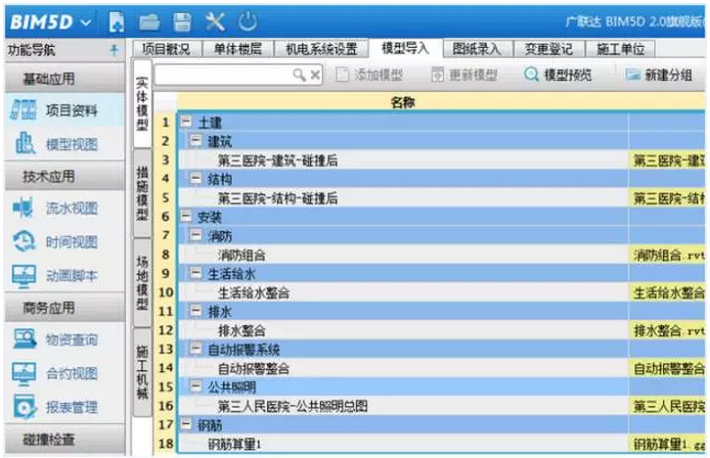
Task: Click the new project file icon
Action: (x=117, y=20)
